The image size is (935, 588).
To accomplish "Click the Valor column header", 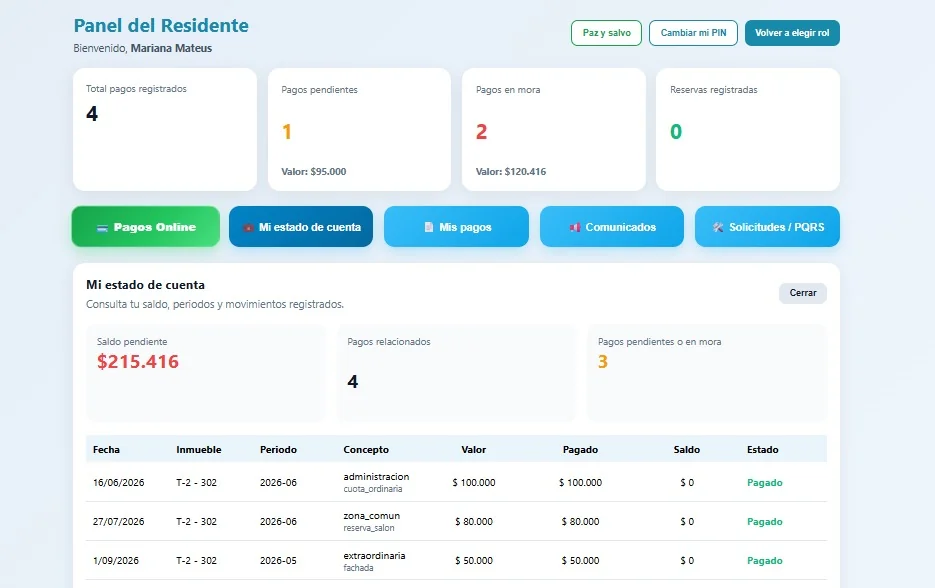I will click(473, 450).
